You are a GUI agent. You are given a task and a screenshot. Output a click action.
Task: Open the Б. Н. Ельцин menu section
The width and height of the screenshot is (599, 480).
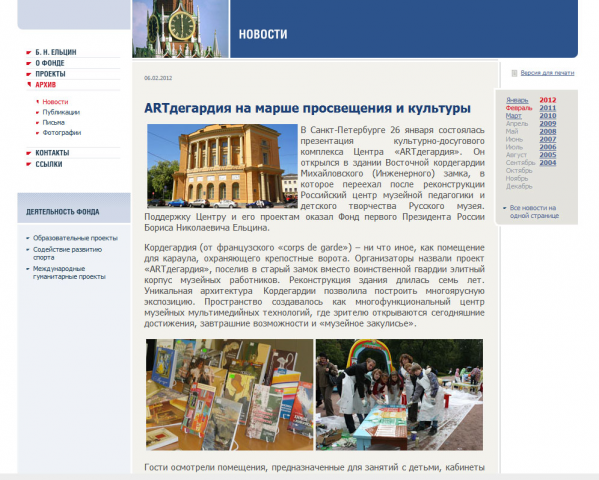[x=56, y=52]
